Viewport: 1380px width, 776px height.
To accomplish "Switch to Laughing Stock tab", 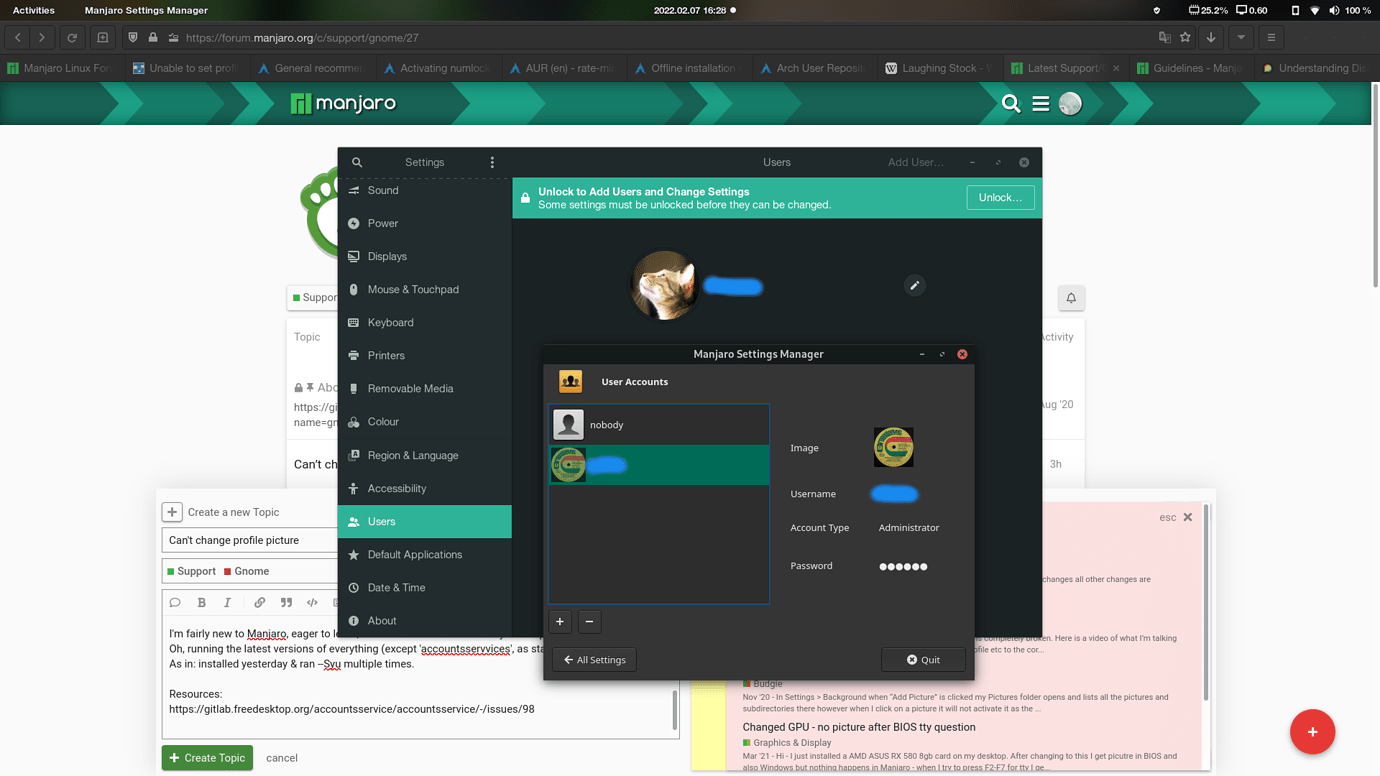I will pos(937,68).
